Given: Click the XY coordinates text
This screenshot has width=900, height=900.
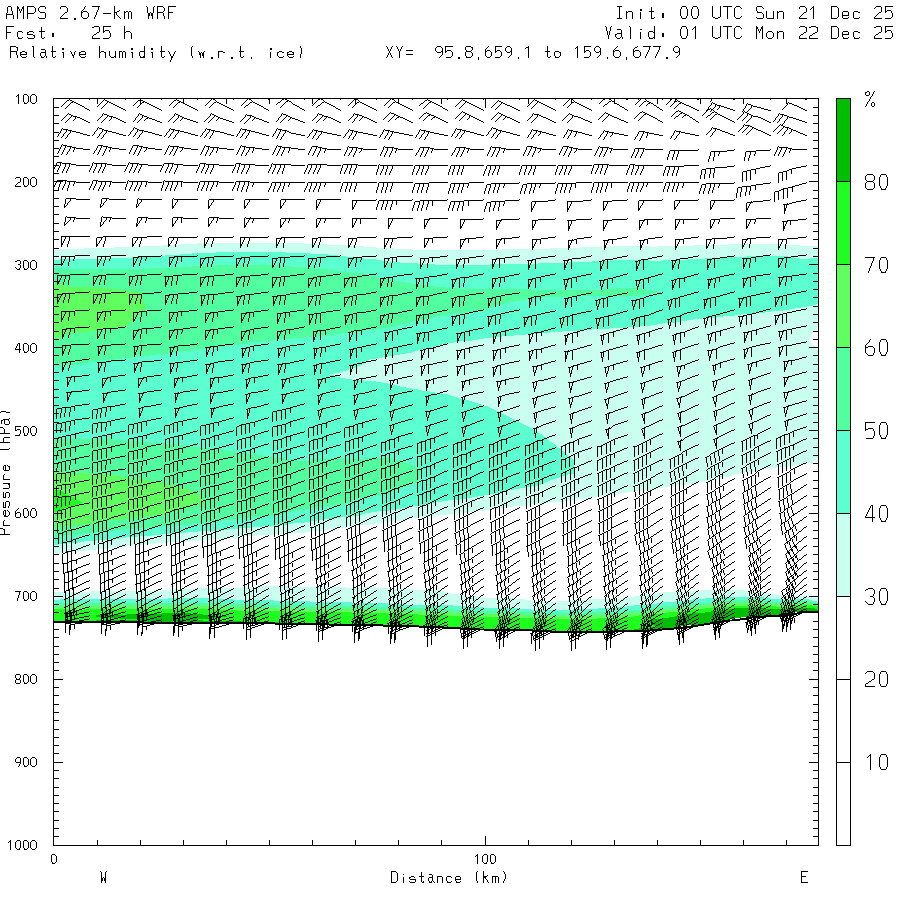Looking at the screenshot, I should pyautogui.click(x=533, y=53).
